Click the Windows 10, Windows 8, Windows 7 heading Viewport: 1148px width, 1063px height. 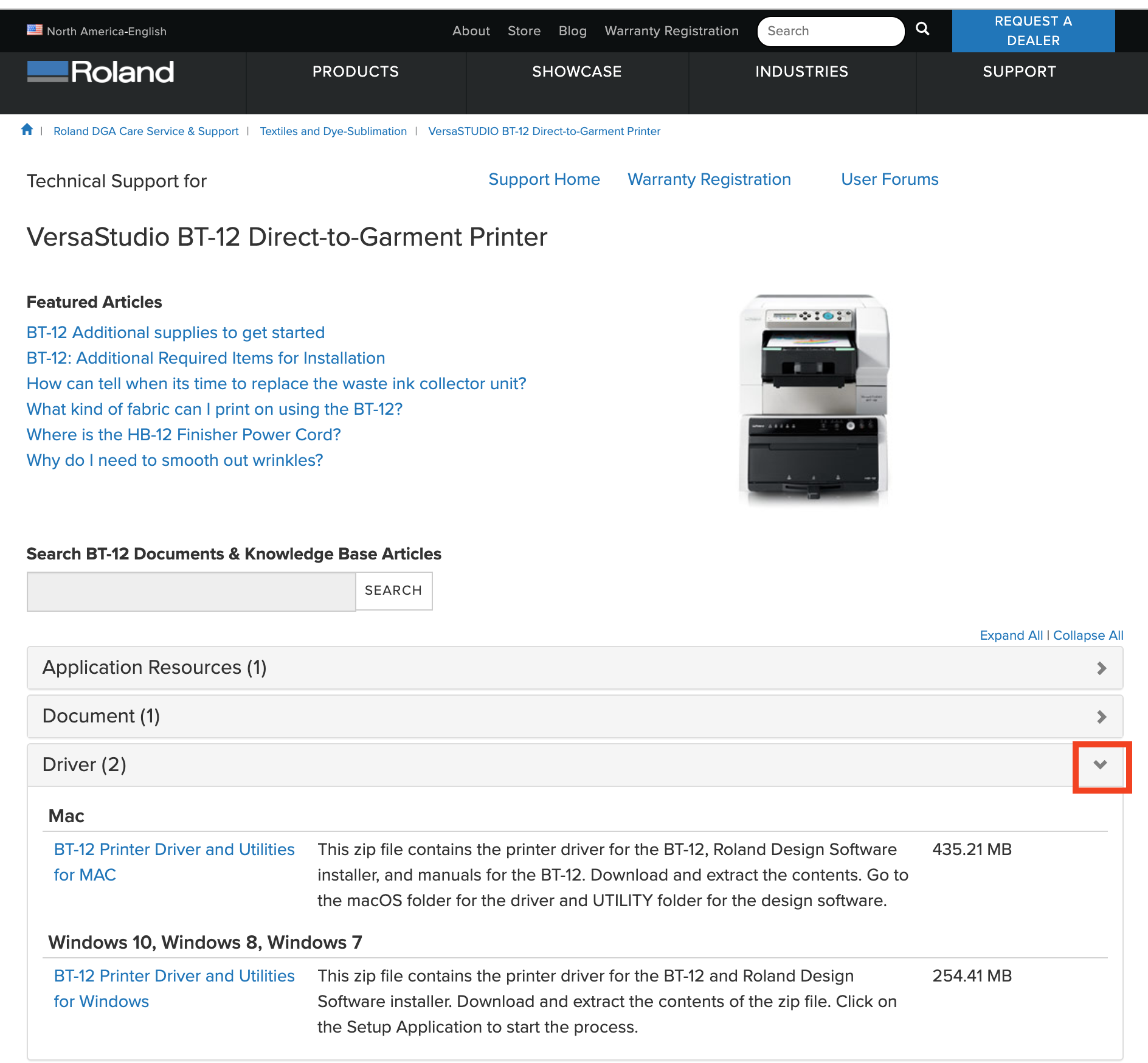point(206,943)
